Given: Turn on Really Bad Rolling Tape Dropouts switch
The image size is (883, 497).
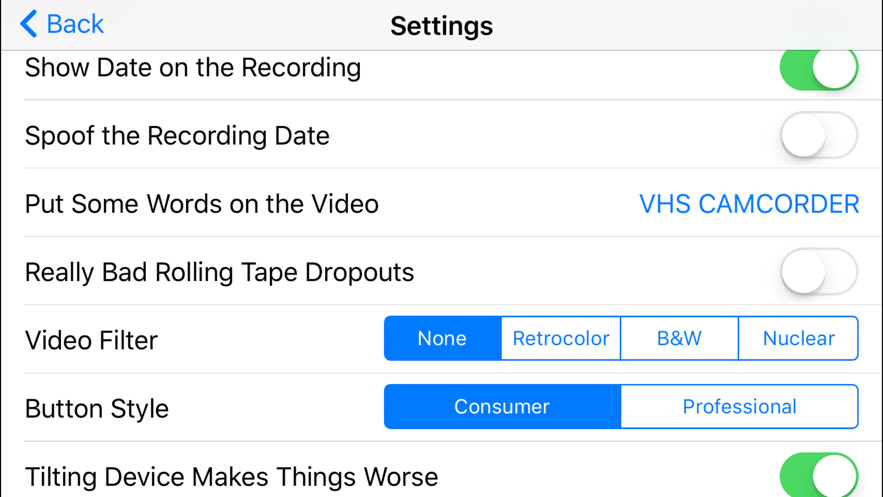Looking at the screenshot, I should pyautogui.click(x=818, y=272).
